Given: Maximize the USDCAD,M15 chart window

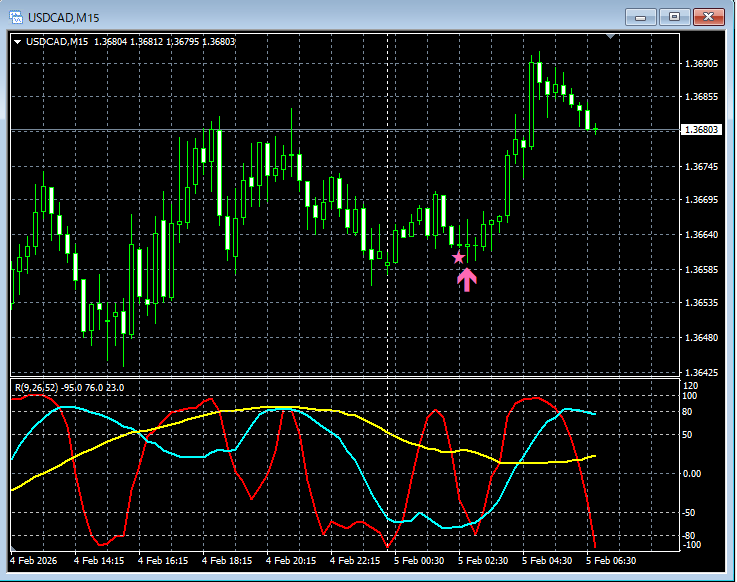Looking at the screenshot, I should coord(675,17).
